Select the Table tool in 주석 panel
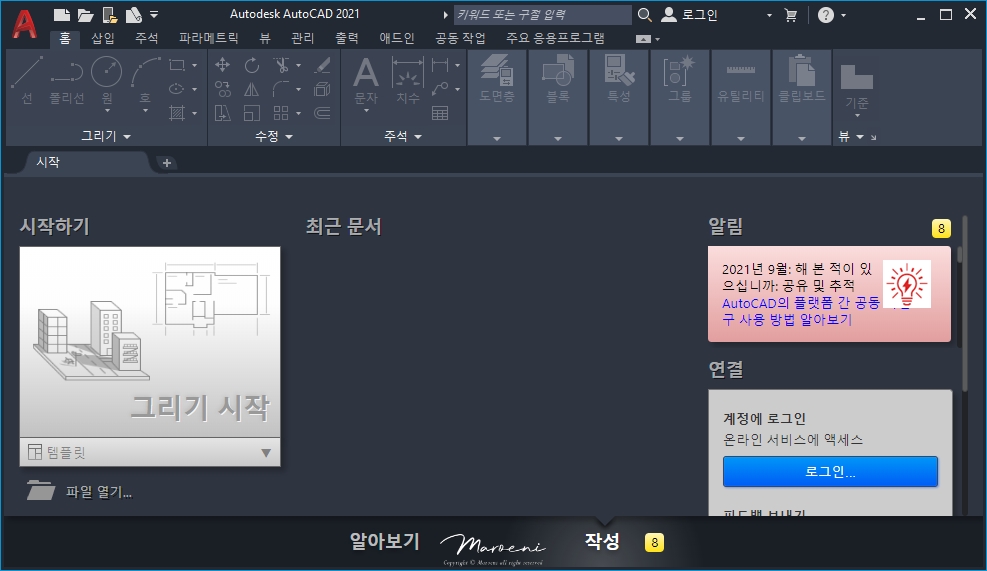987x571 pixels. coord(440,113)
